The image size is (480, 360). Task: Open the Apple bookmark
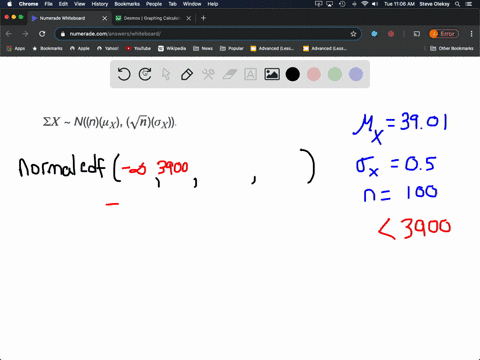(80, 48)
